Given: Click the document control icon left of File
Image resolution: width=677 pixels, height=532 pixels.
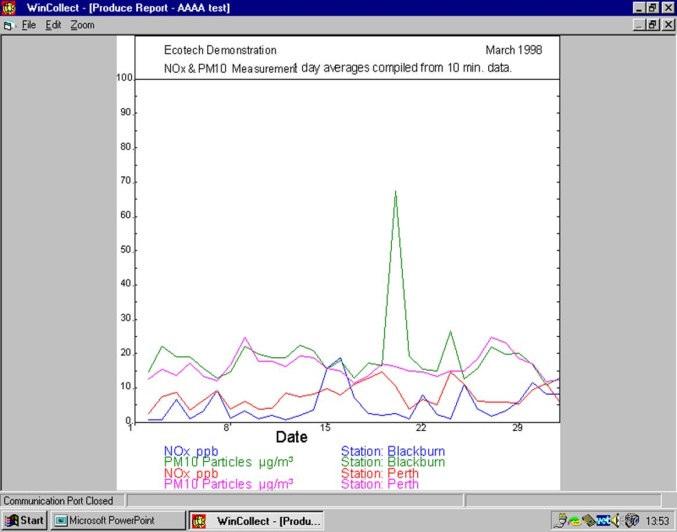Looking at the screenshot, I should [x=9, y=25].
